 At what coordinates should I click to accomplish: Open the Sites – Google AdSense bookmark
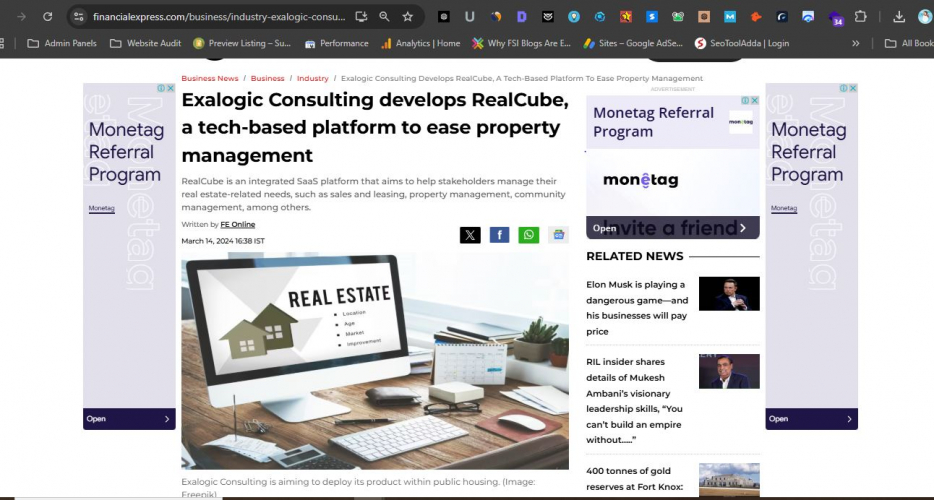[633, 43]
